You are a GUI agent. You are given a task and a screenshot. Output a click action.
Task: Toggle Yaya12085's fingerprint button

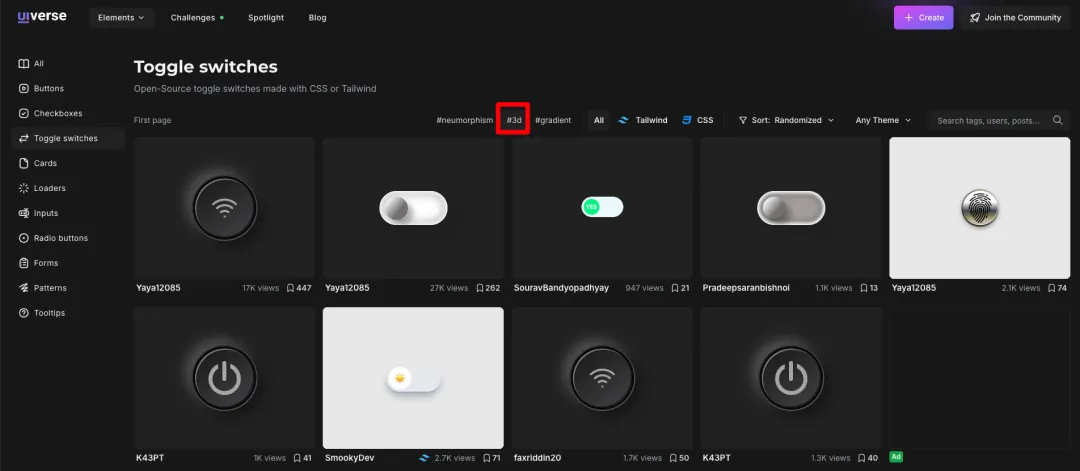[x=979, y=208]
